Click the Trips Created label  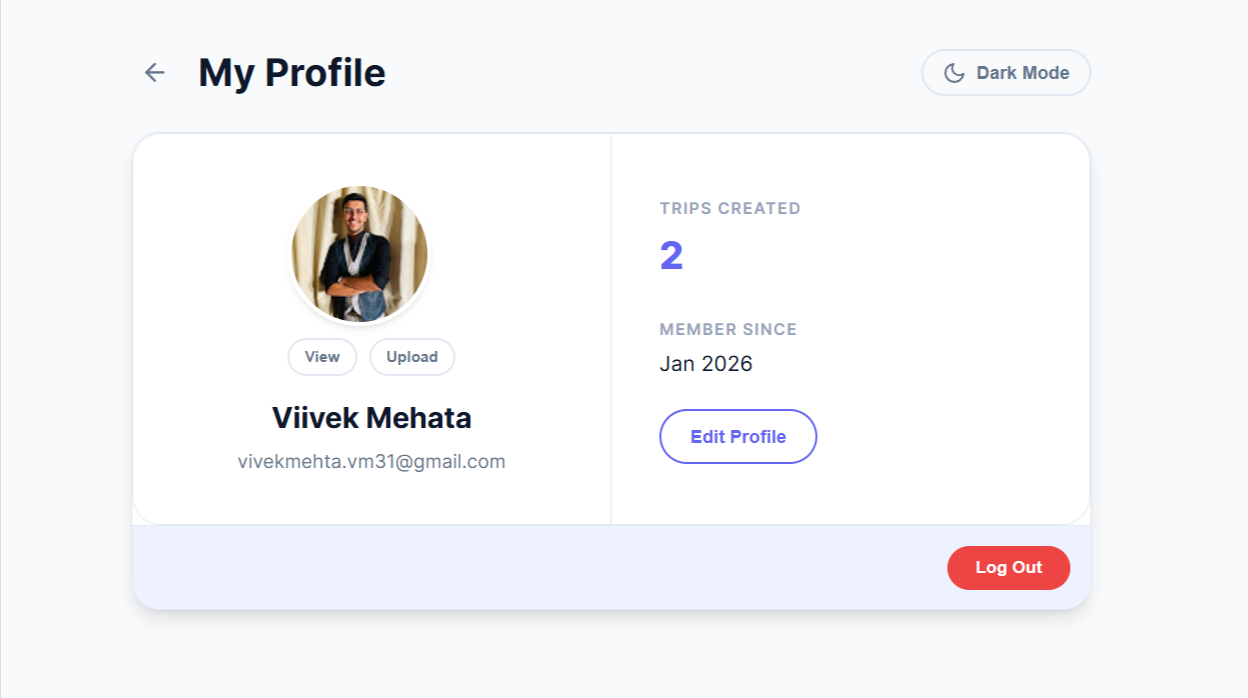[730, 208]
